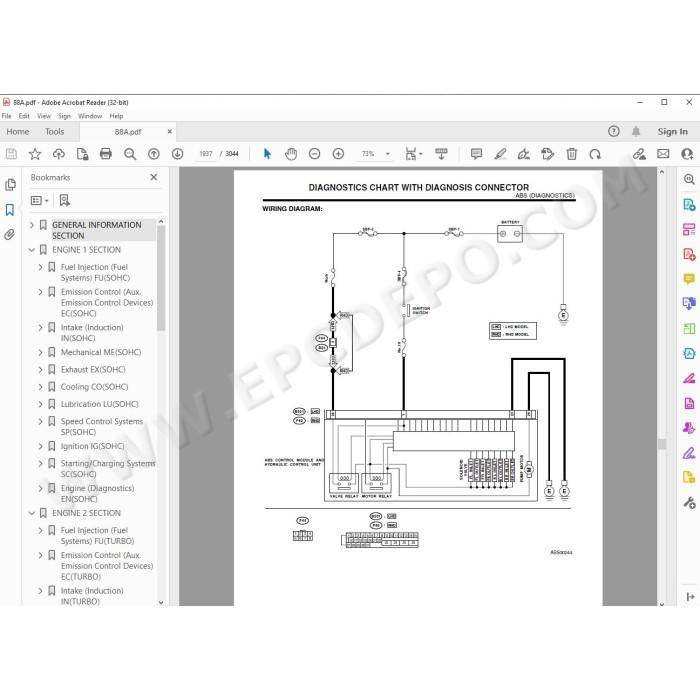Collapse ENGINE 2 SECTION bookmark
Screen dimensions: 700x700
(32, 513)
